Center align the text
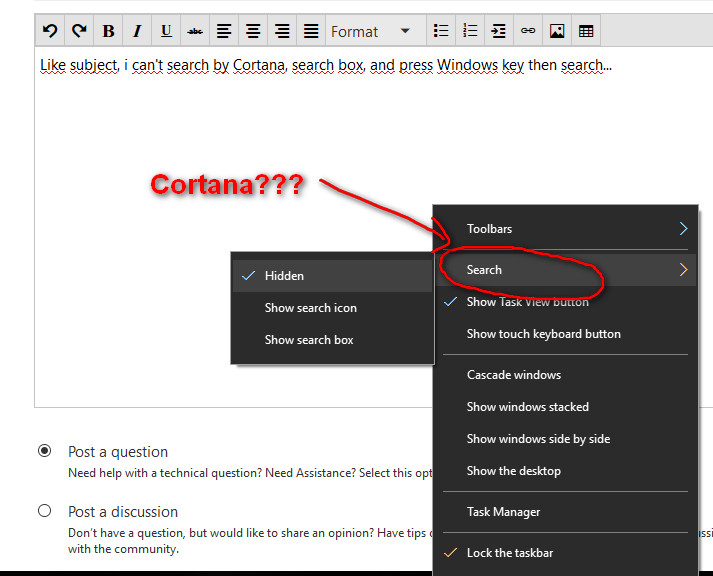 (x=253, y=31)
